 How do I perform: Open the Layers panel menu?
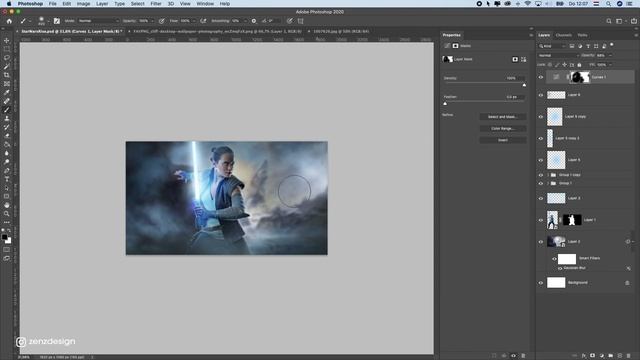click(x=636, y=36)
